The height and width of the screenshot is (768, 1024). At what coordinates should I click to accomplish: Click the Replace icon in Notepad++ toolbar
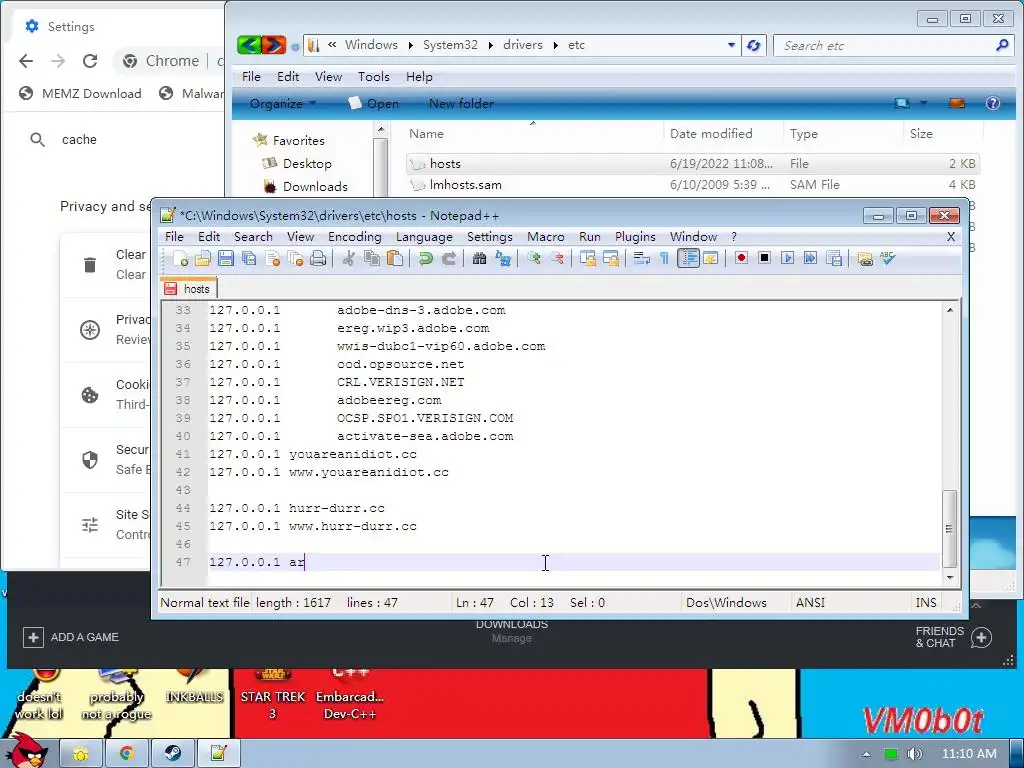coord(503,259)
